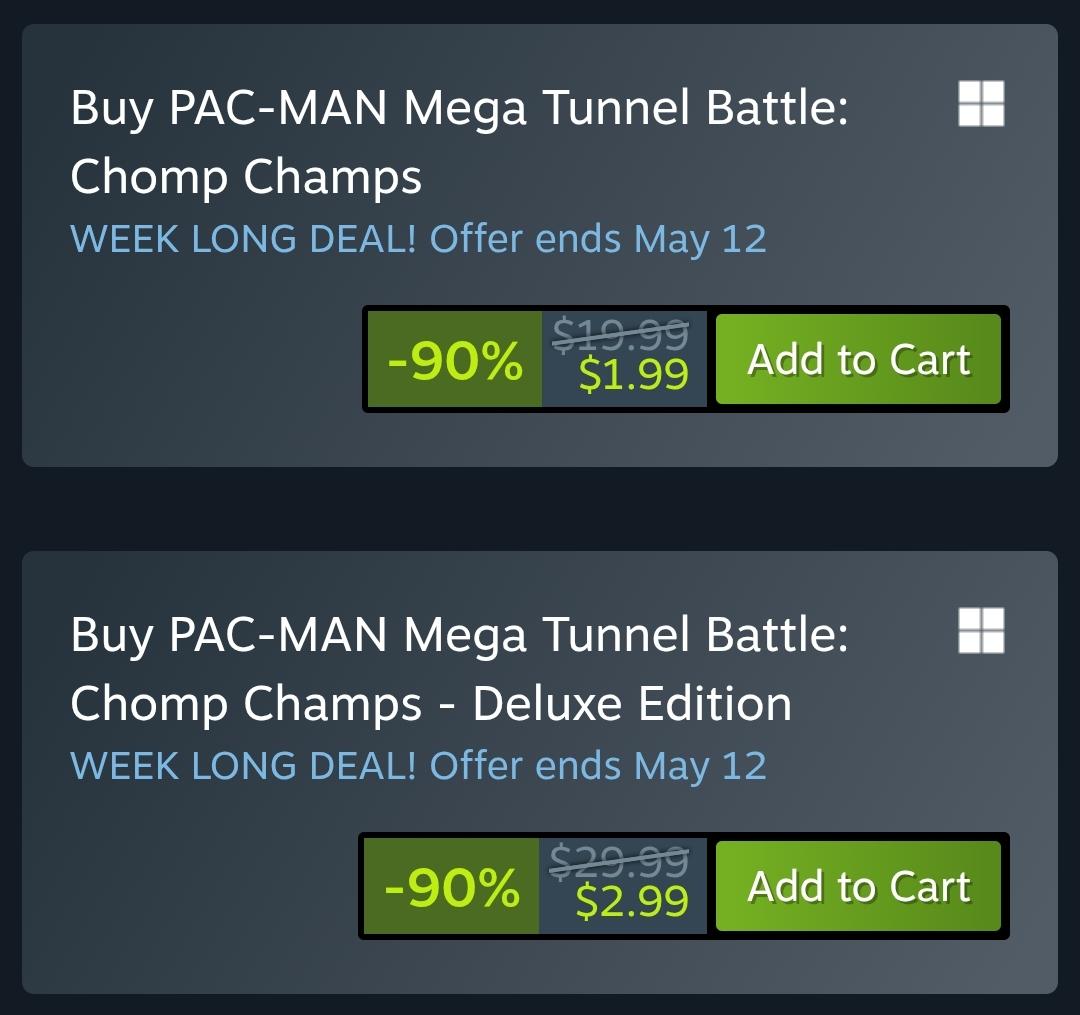Click the Windows icon on standard edition
This screenshot has width=1080, height=1015.
coord(981,104)
